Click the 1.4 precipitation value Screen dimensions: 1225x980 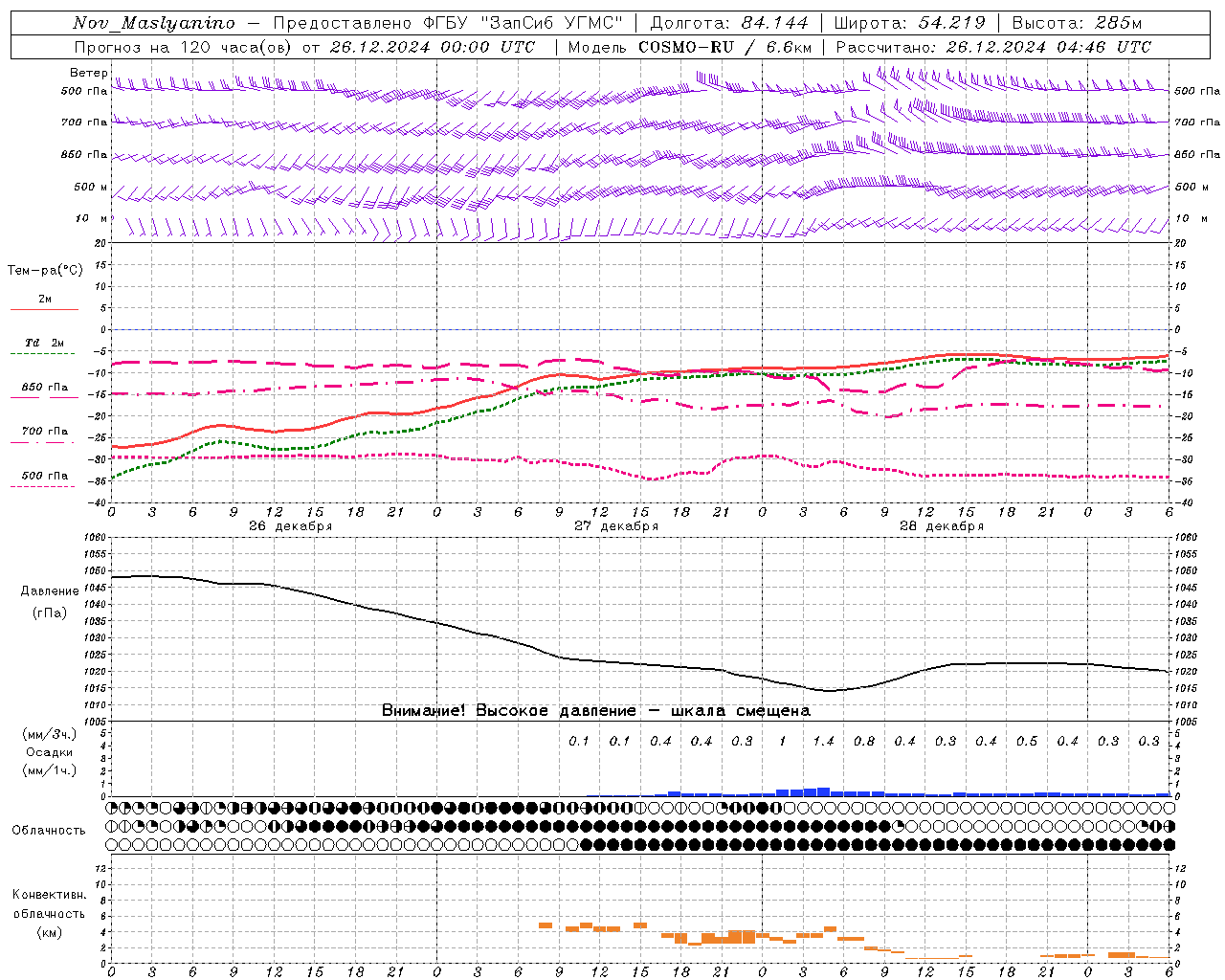click(823, 742)
